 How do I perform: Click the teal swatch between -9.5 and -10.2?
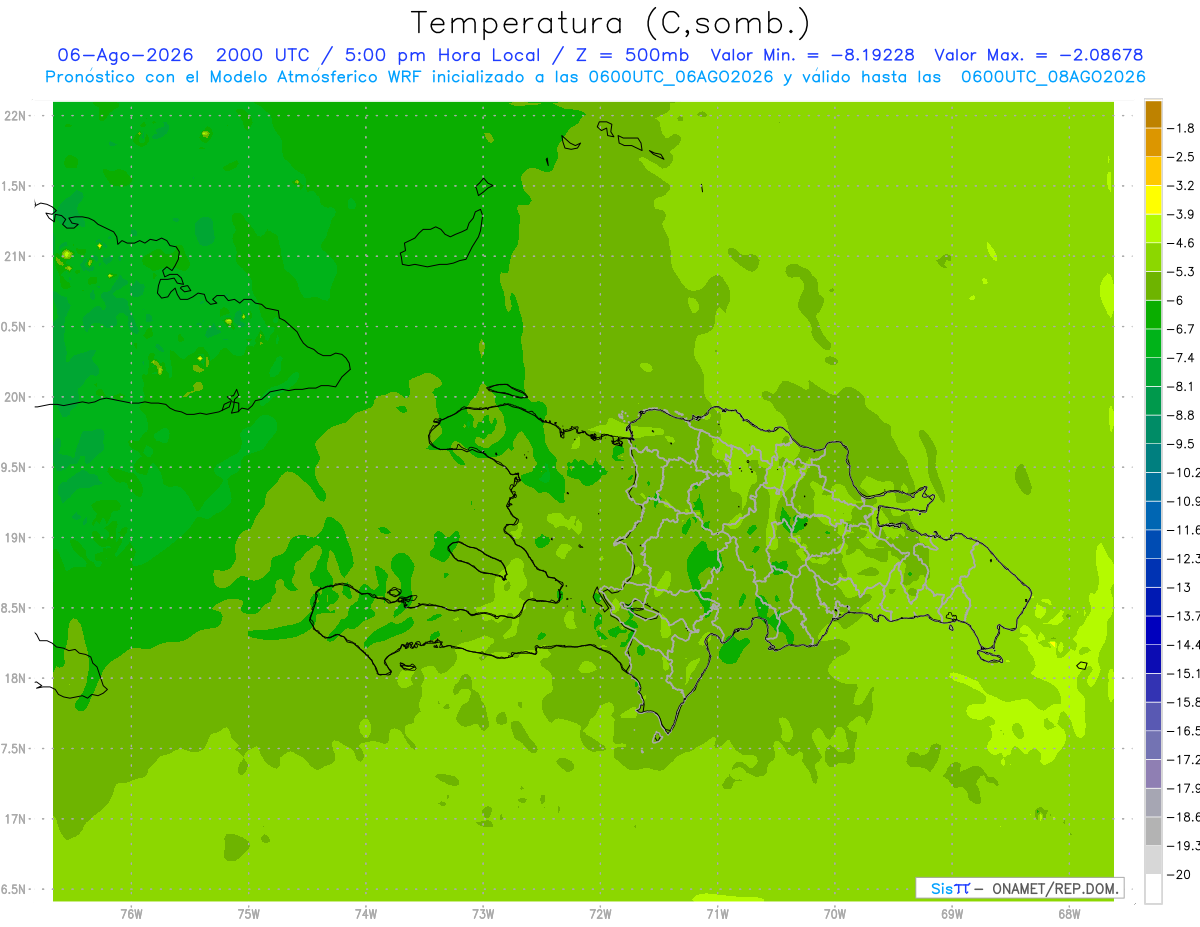(x=1153, y=458)
